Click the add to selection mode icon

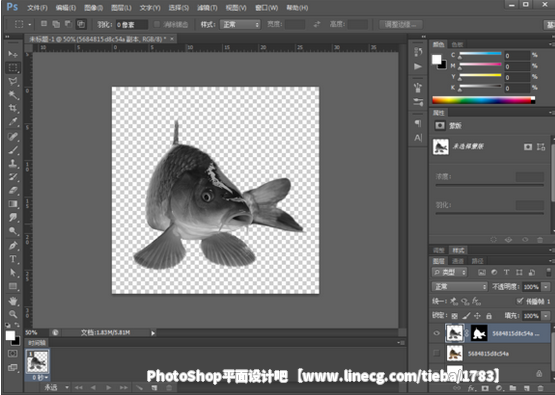point(56,24)
